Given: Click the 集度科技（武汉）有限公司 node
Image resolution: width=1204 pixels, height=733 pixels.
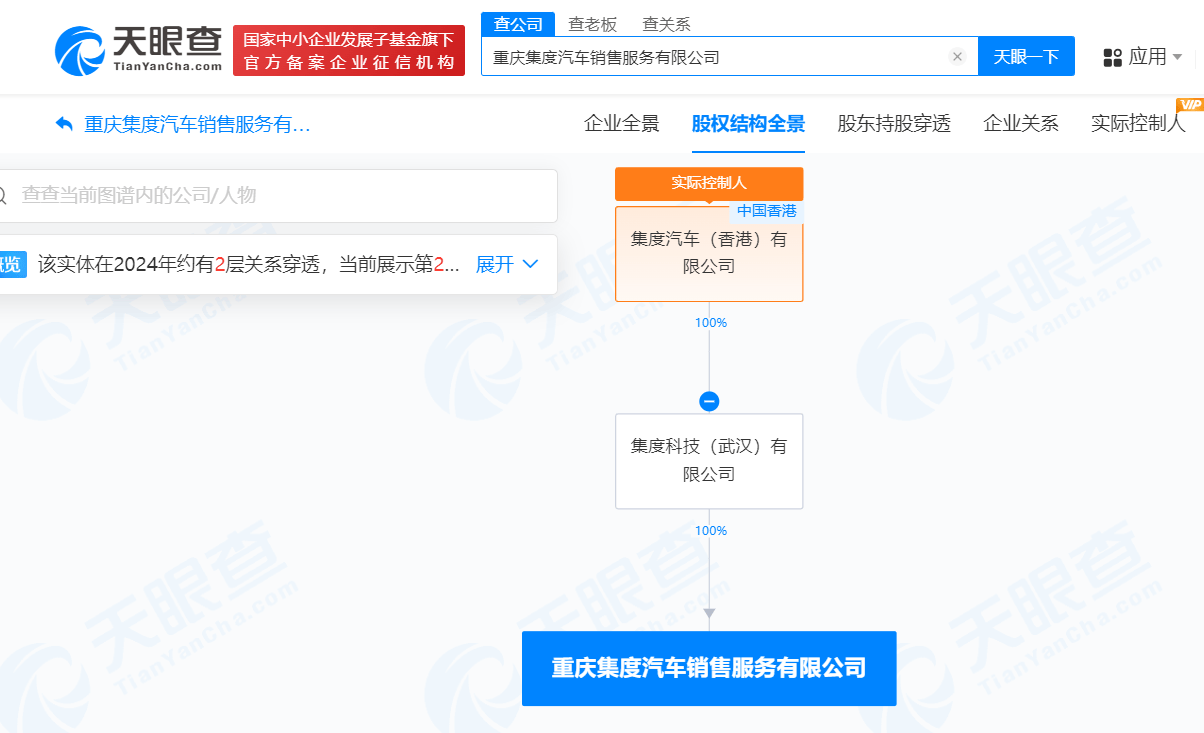Looking at the screenshot, I should pyautogui.click(x=709, y=460).
